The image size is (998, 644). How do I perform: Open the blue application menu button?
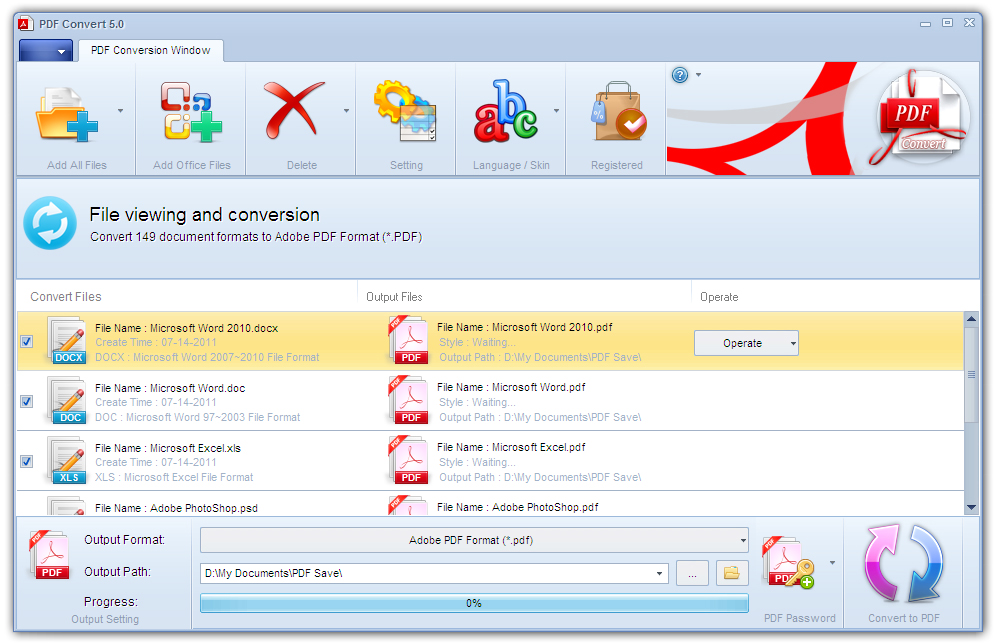coord(46,50)
